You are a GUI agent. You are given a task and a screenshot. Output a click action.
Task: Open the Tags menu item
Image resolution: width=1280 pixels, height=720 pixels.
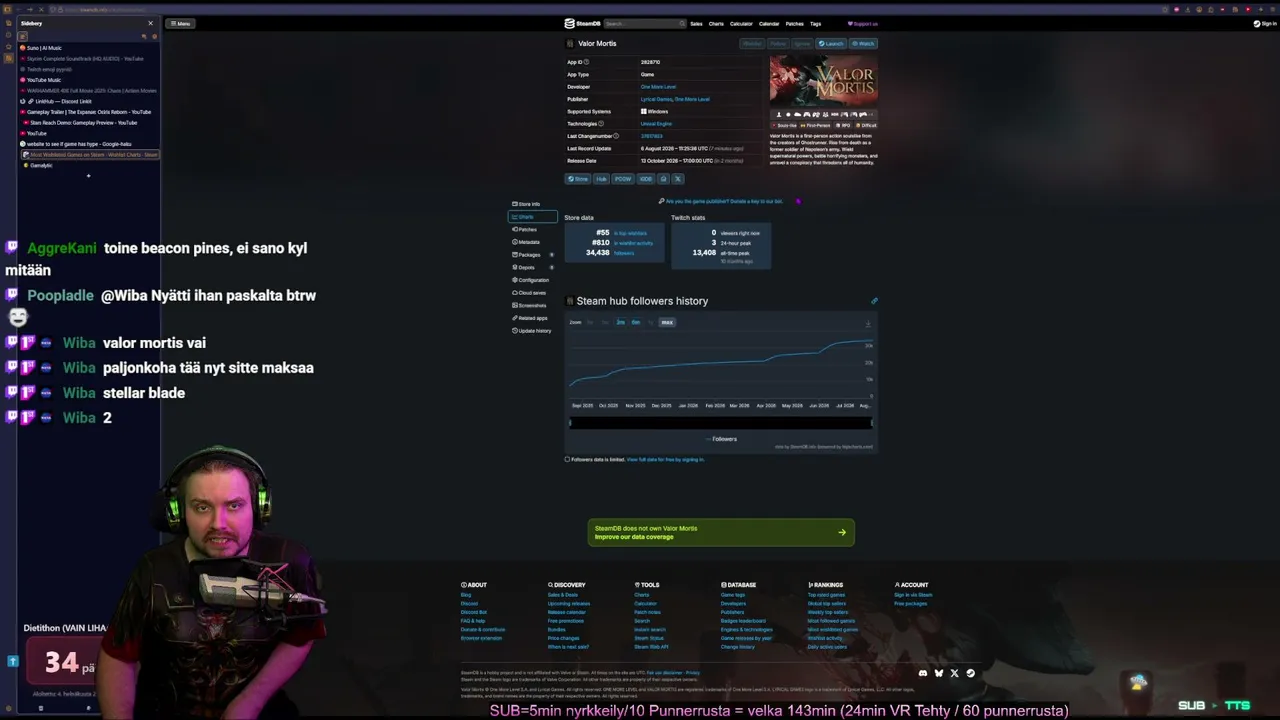point(816,23)
